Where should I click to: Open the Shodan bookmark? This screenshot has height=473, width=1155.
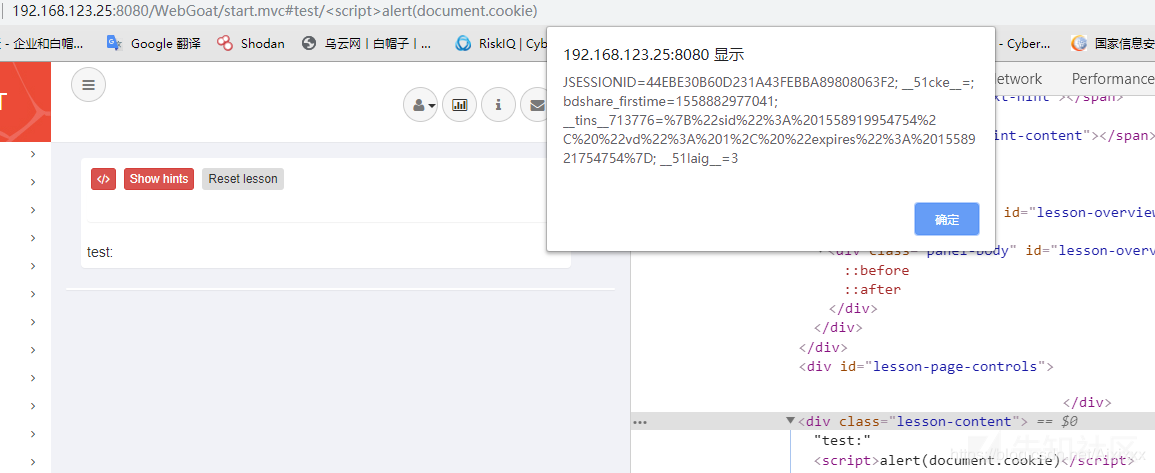point(250,43)
